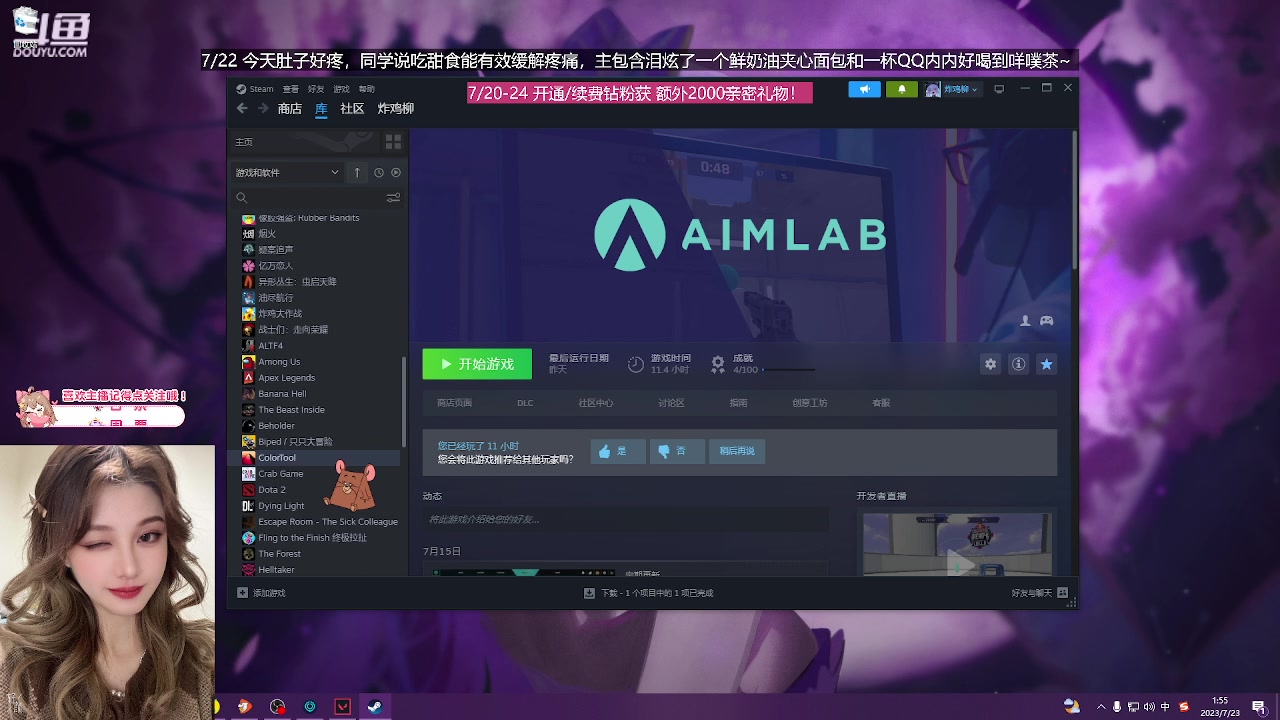Expand 游戏和软件 category dropdown
Image resolution: width=1280 pixels, height=720 pixels.
[288, 172]
